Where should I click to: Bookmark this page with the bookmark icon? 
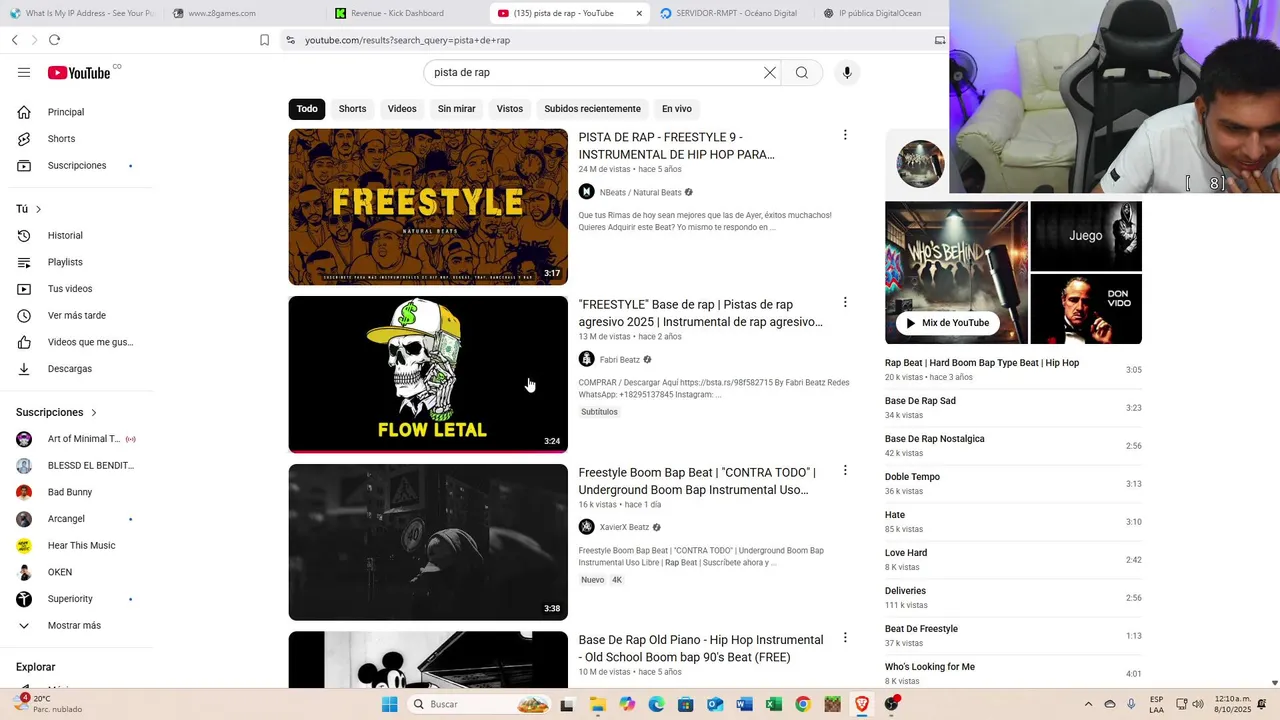click(264, 40)
